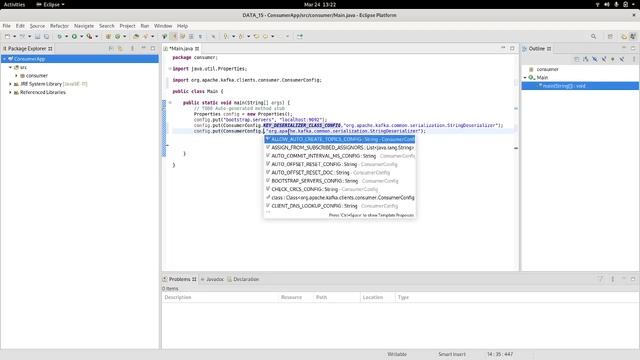Open the Project menu
This screenshot has height=360, width=640.
[127, 26]
